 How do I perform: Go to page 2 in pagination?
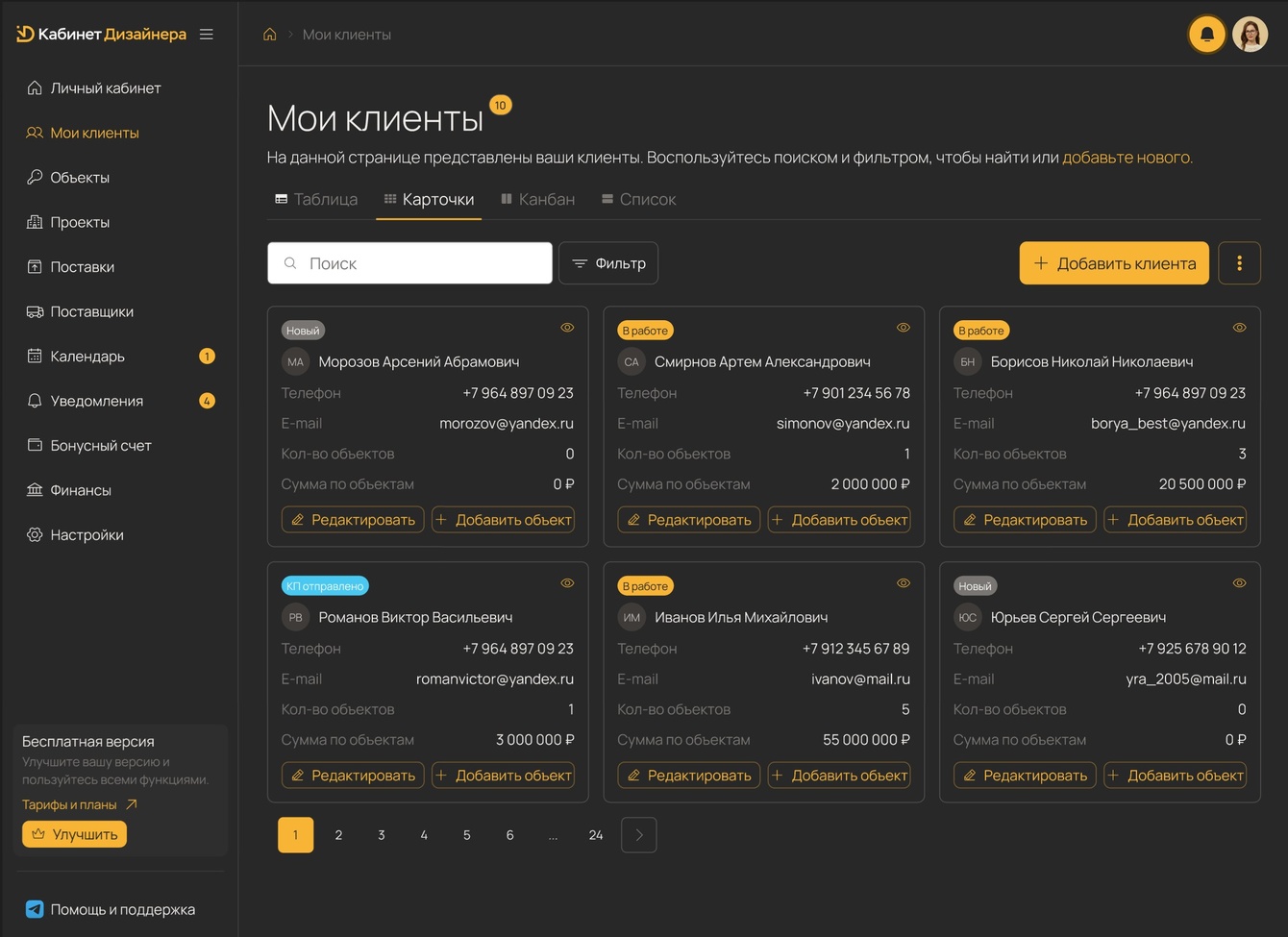coord(338,835)
